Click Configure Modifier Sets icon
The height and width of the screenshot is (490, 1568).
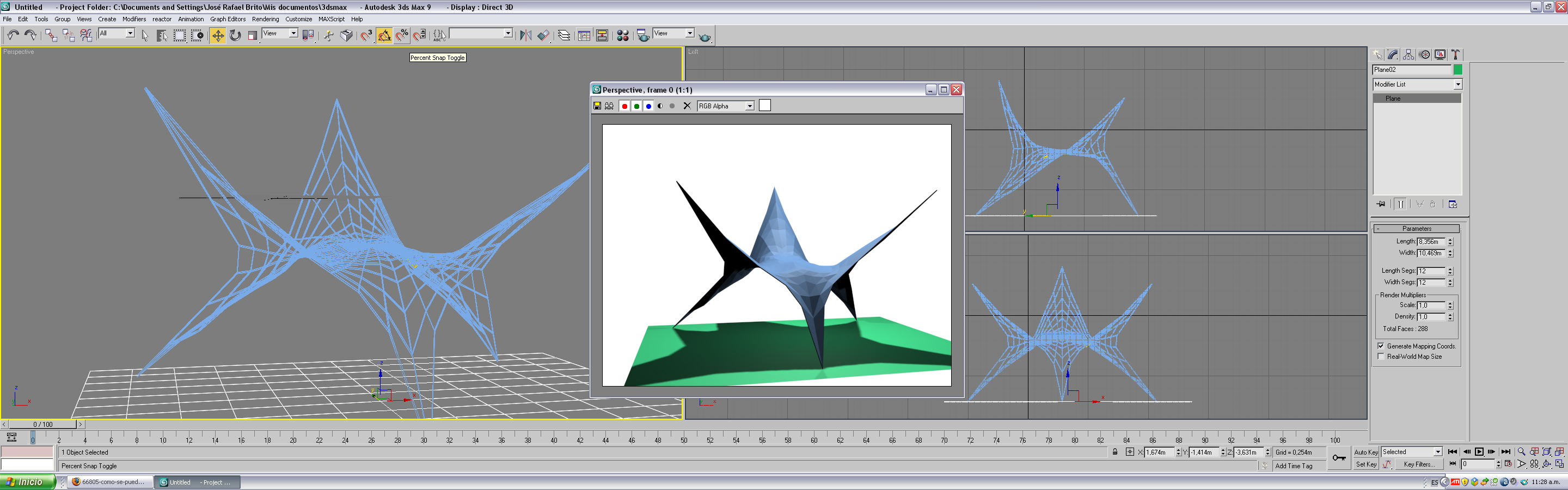click(x=1453, y=204)
